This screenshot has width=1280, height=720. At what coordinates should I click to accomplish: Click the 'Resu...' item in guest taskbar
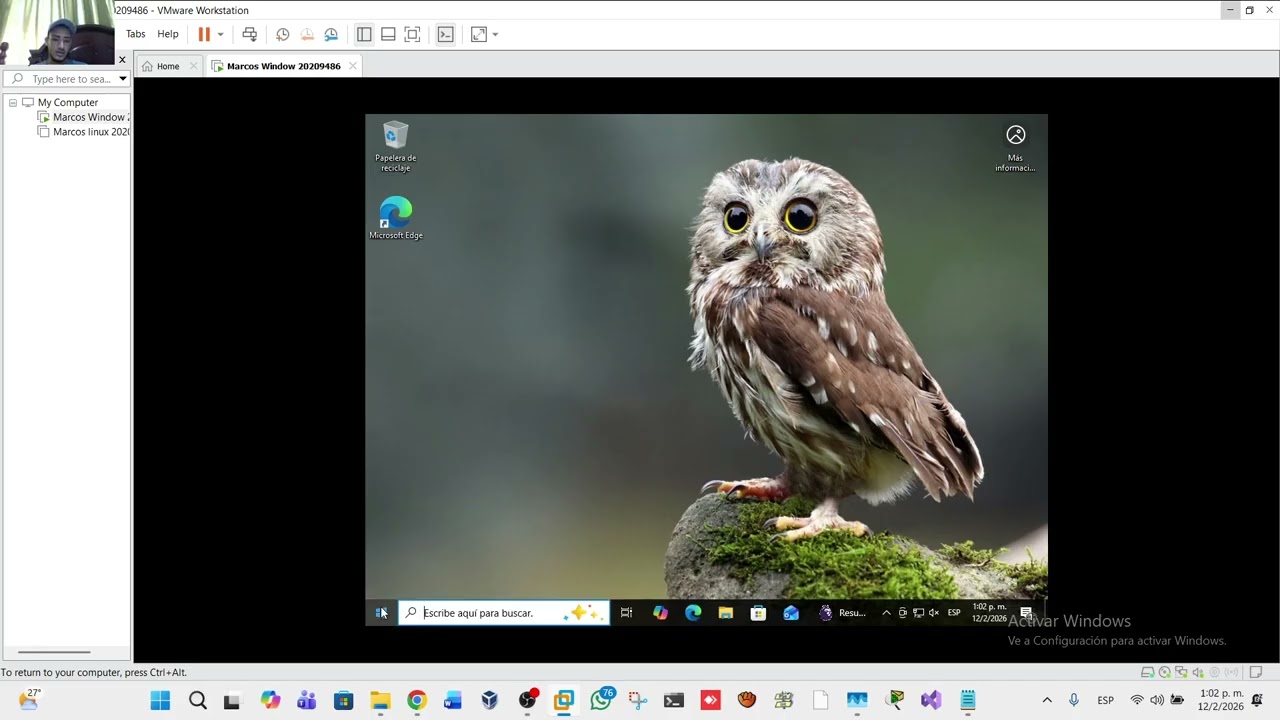[842, 613]
